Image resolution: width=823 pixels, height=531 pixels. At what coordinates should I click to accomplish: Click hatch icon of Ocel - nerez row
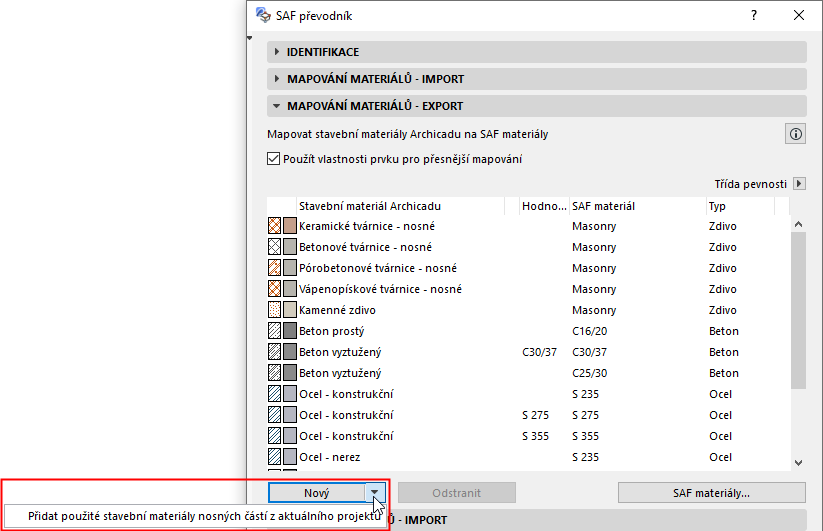pyautogui.click(x=275, y=457)
